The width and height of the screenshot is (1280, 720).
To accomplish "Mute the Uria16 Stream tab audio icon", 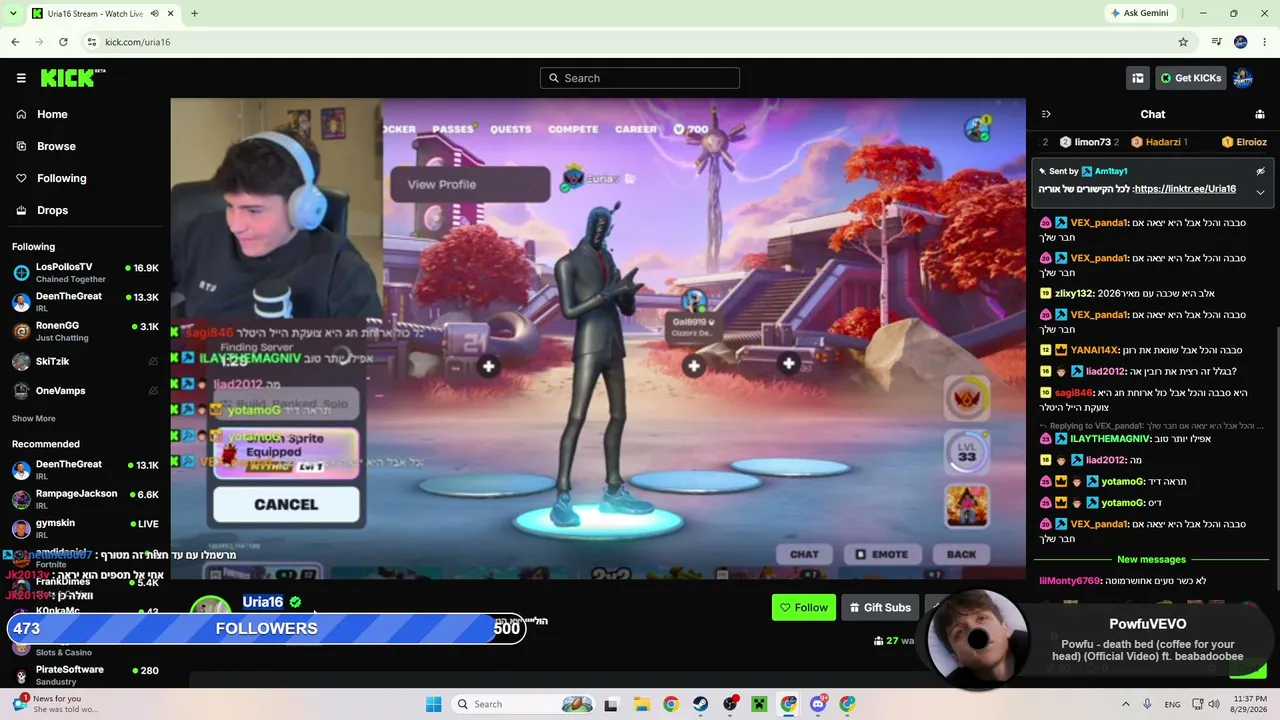I will (x=154, y=13).
